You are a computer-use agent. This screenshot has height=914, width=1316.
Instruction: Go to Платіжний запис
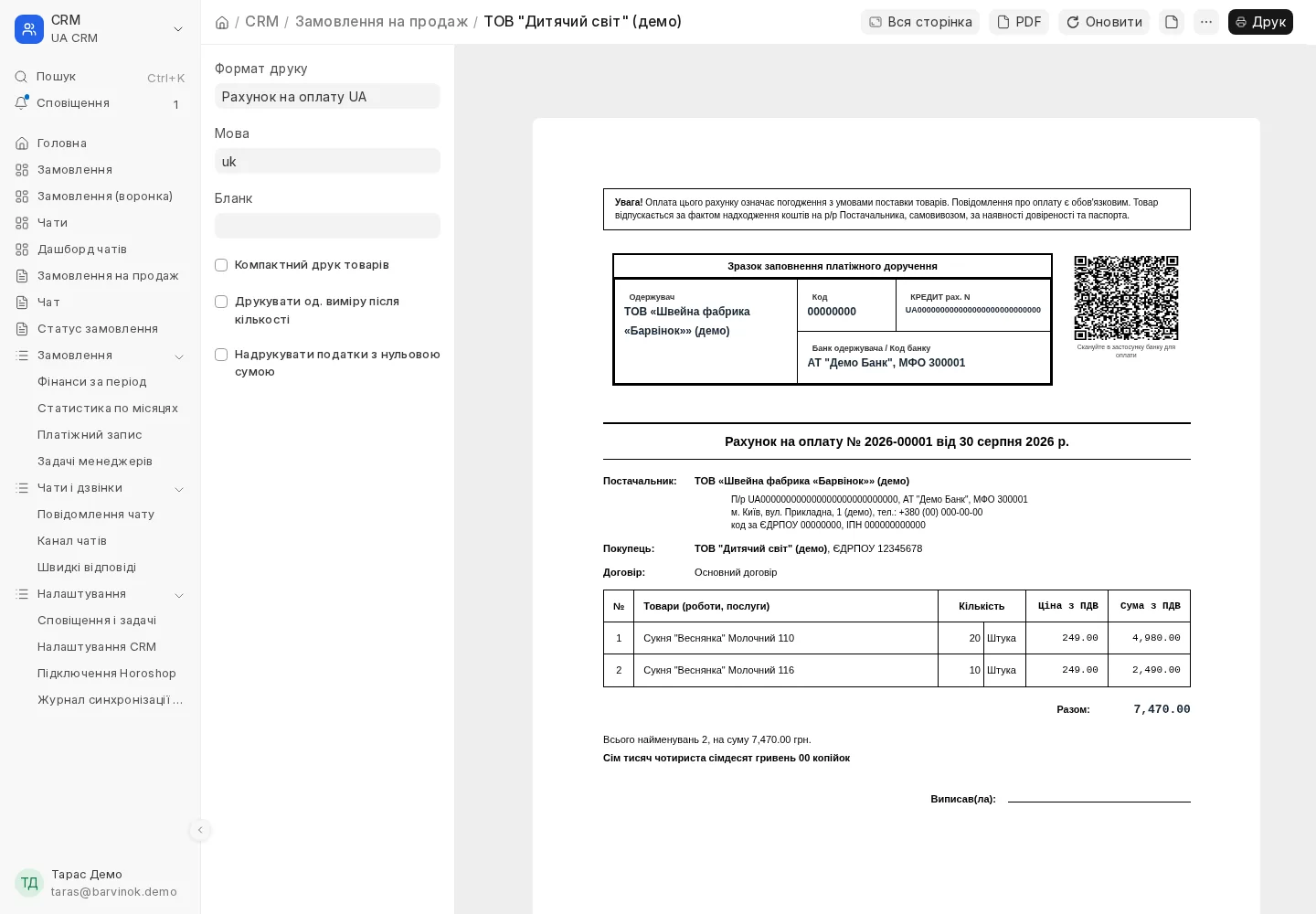[x=90, y=435]
